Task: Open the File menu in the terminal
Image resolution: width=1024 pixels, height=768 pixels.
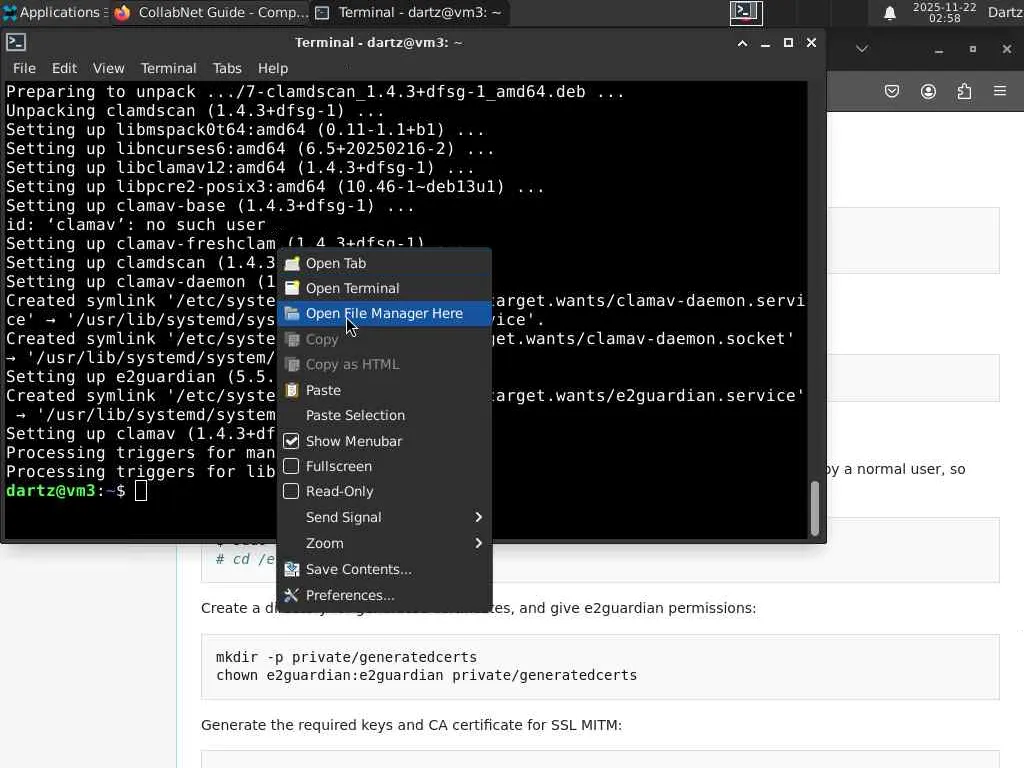Action: [x=24, y=68]
